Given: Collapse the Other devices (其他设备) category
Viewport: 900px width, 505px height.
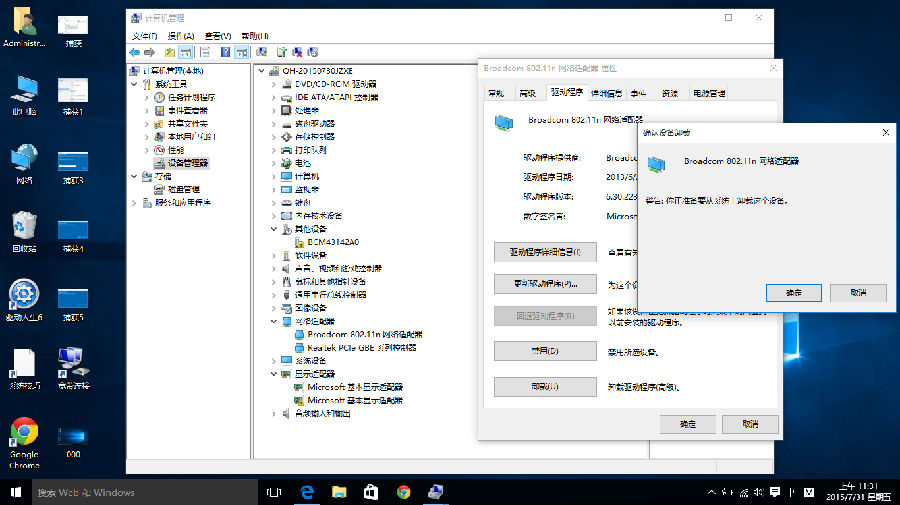Looking at the screenshot, I should point(274,229).
